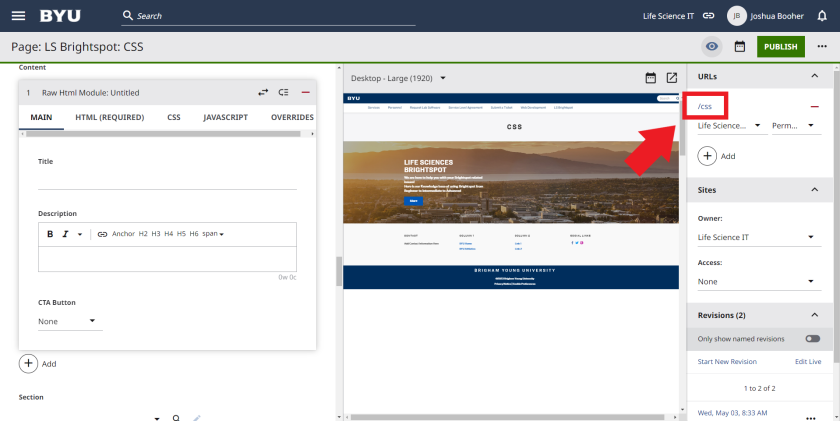Screen dimensions: 840x421
Task: Open the CTA Button dropdown set to None
Action: pos(70,321)
